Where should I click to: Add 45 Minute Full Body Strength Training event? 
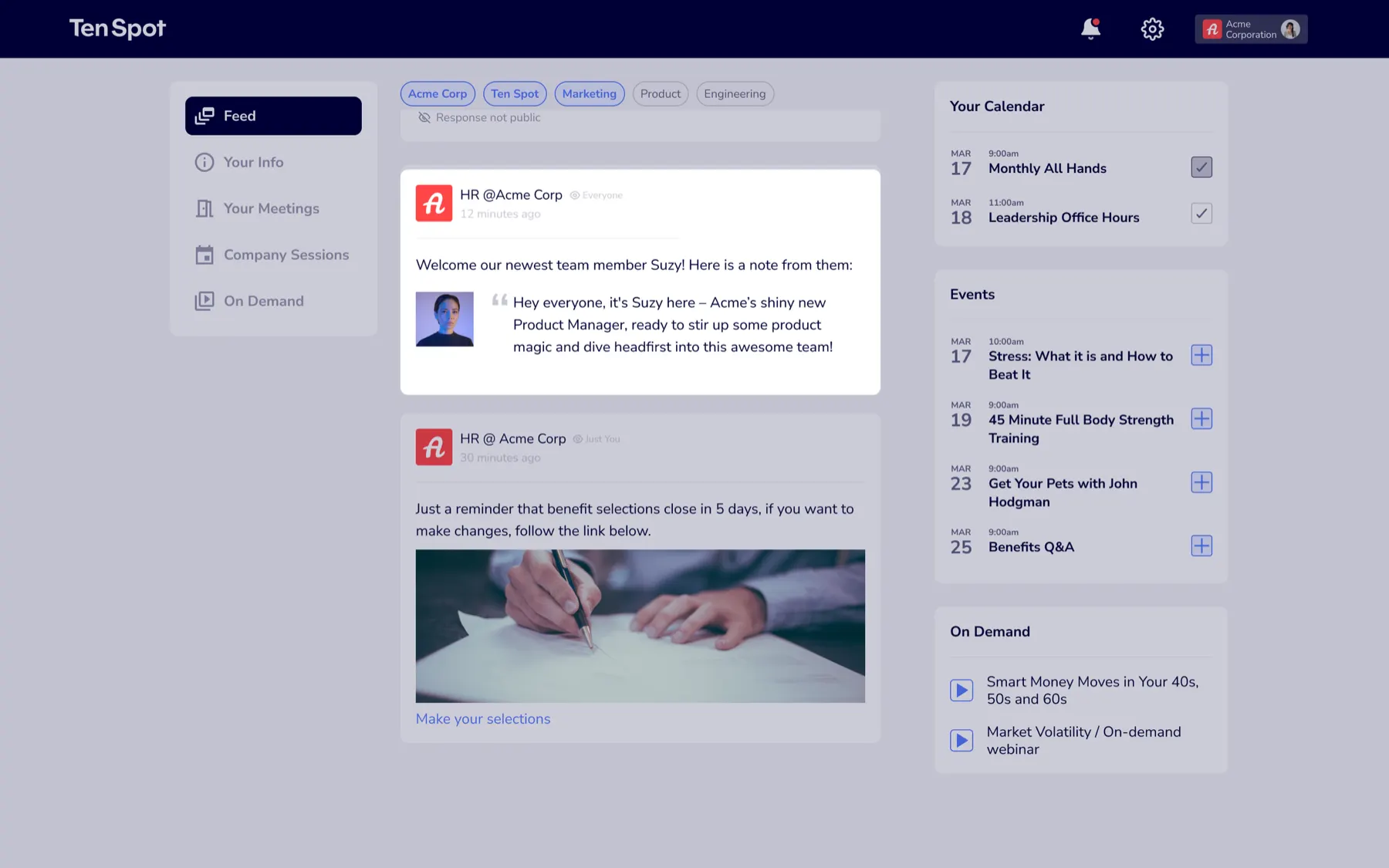1201,418
